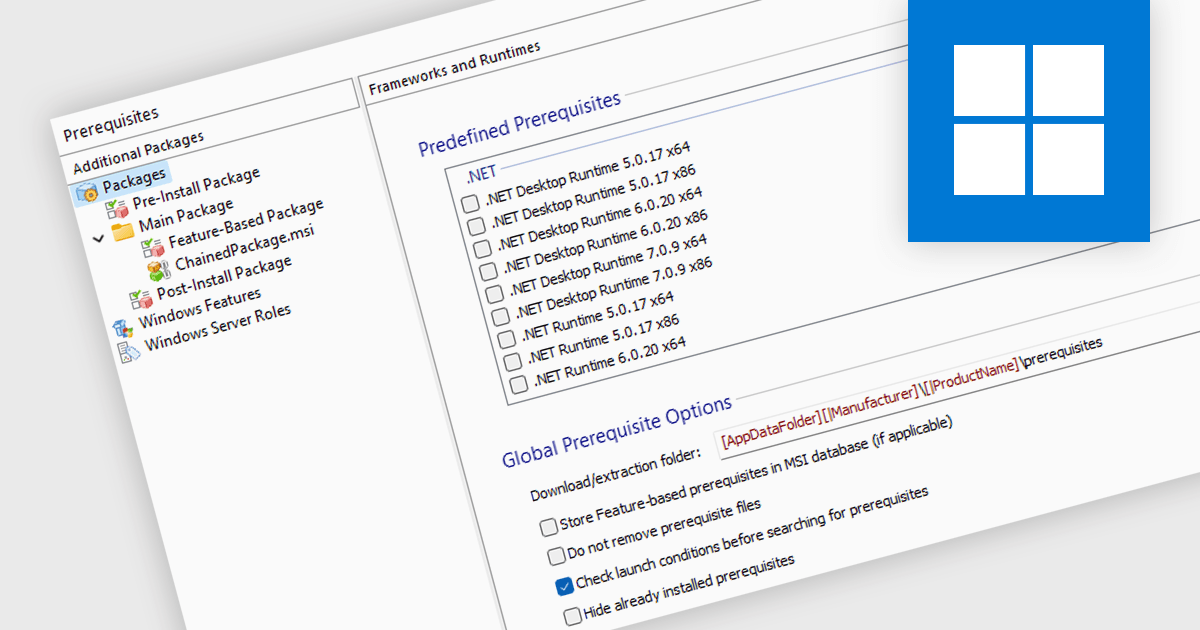Open the Windows Features icon
Image resolution: width=1200 pixels, height=630 pixels.
click(122, 328)
